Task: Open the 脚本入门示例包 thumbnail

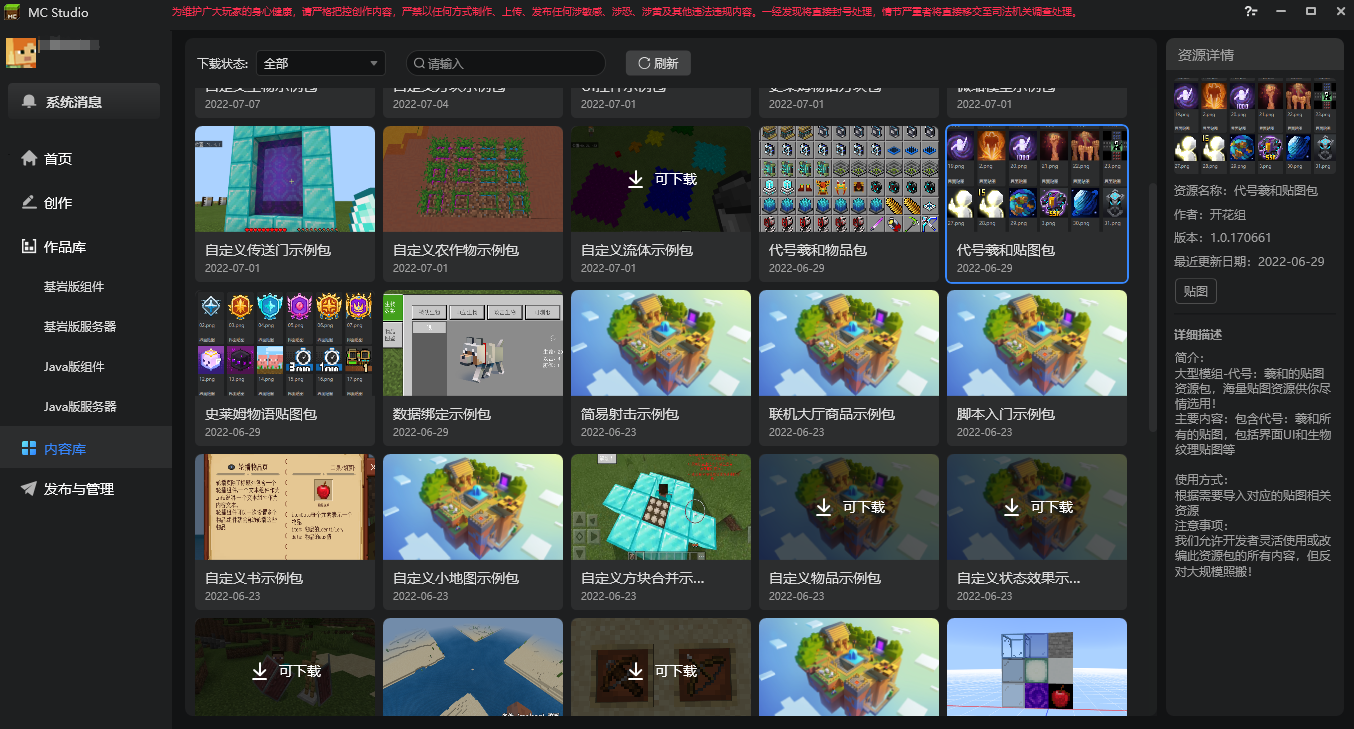Action: click(x=1037, y=343)
